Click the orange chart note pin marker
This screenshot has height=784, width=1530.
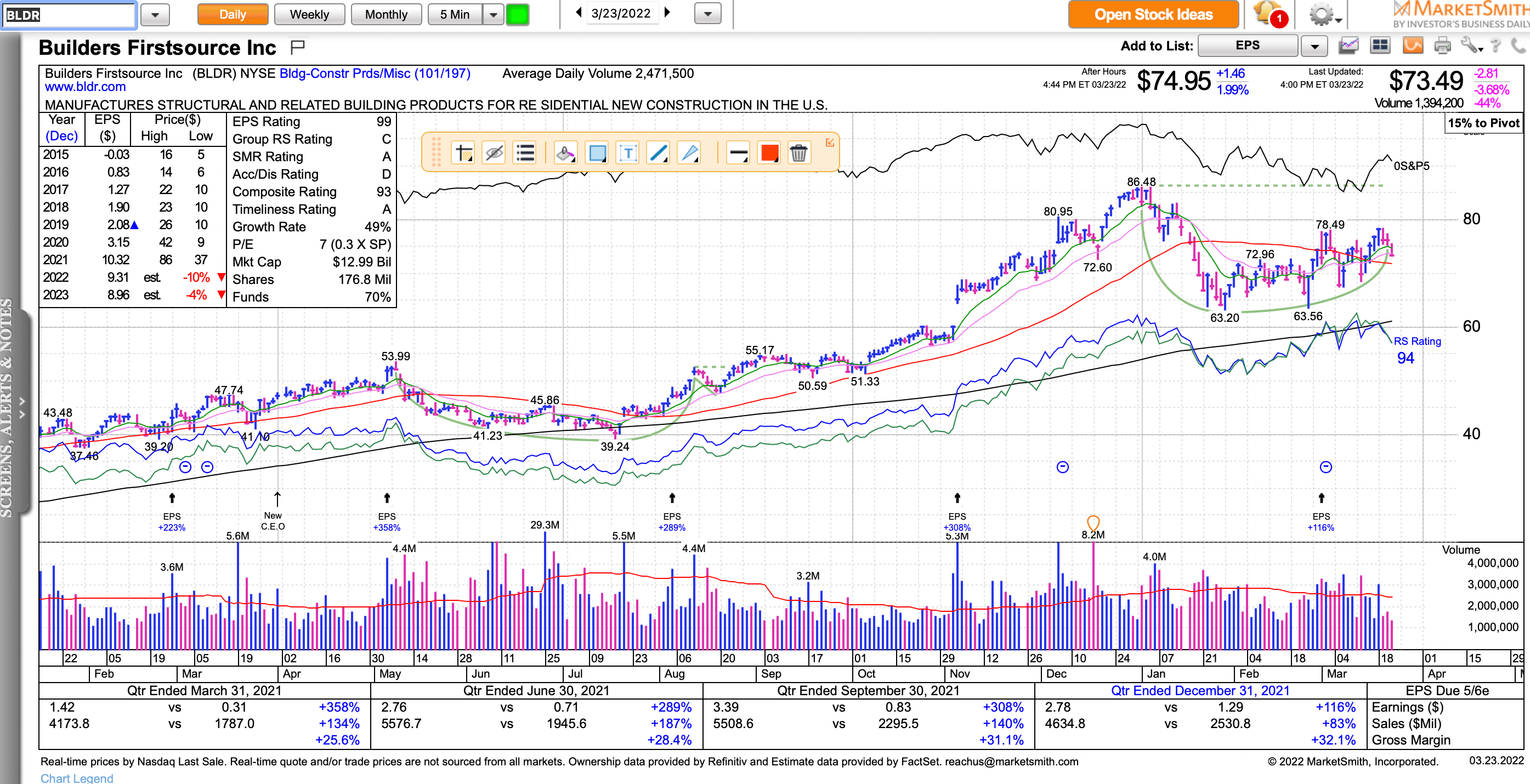click(1093, 522)
